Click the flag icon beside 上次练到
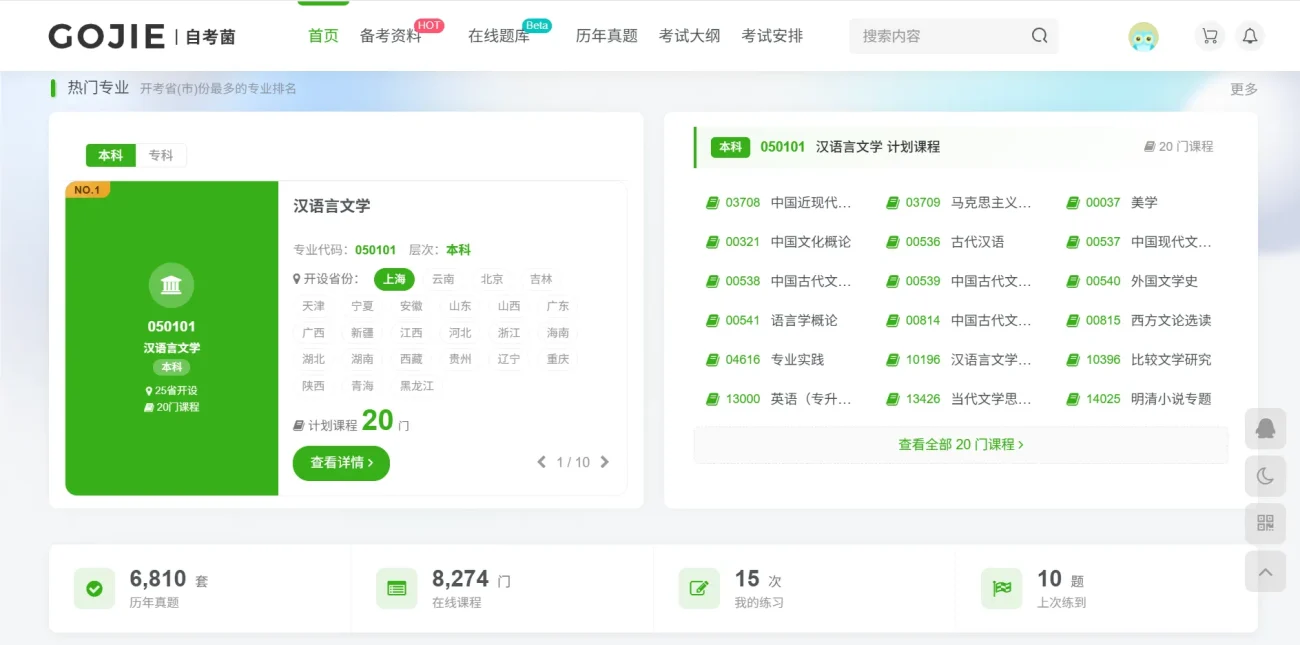Screen dimensions: 1300x645 [x=1001, y=589]
